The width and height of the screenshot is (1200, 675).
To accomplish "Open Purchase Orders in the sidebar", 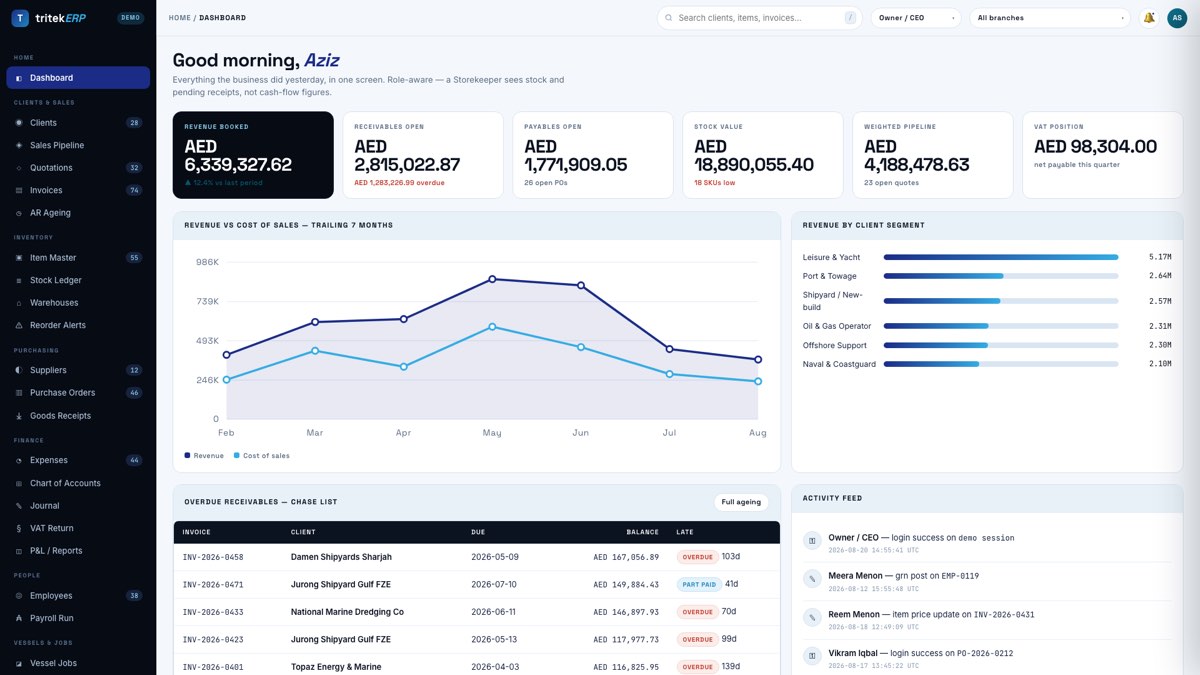I will coord(78,393).
